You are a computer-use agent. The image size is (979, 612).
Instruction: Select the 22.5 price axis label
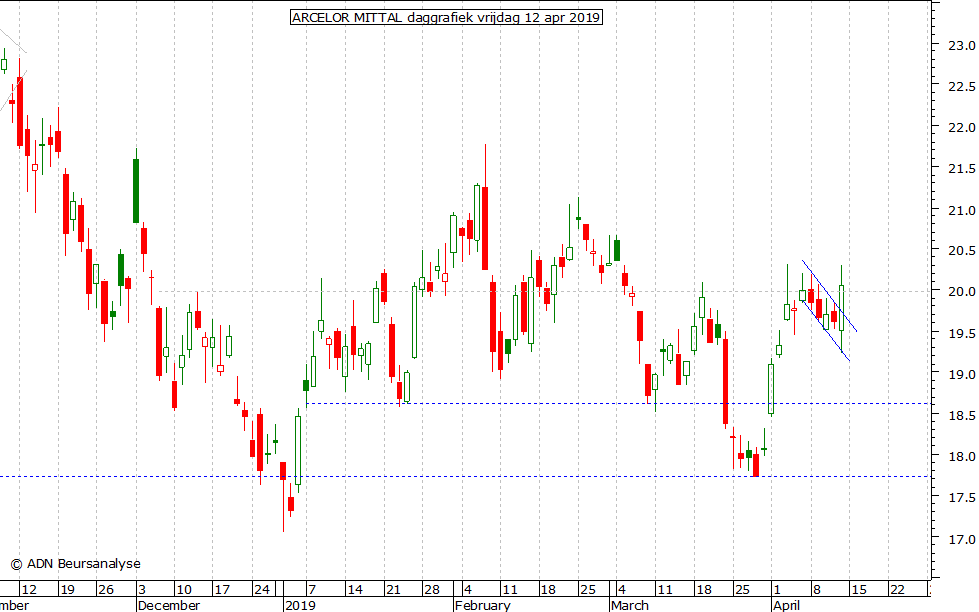[962, 87]
